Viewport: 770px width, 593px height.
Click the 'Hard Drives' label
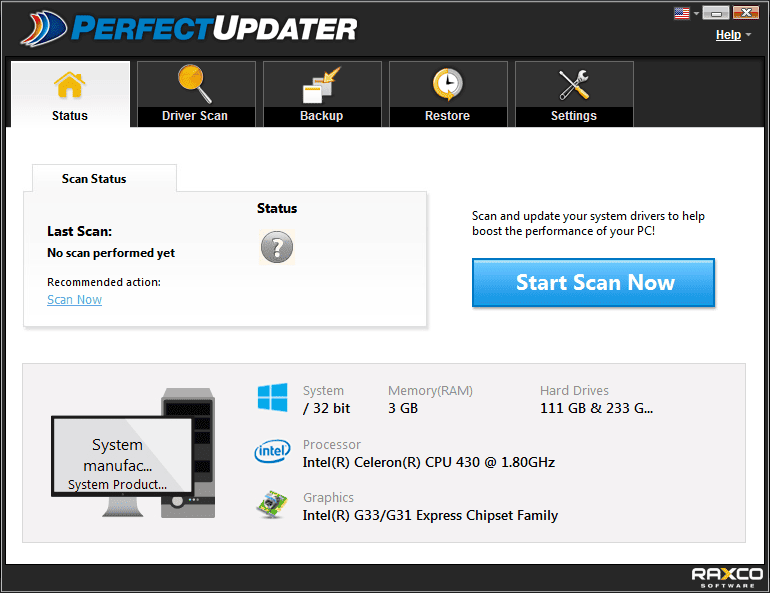coord(574,391)
